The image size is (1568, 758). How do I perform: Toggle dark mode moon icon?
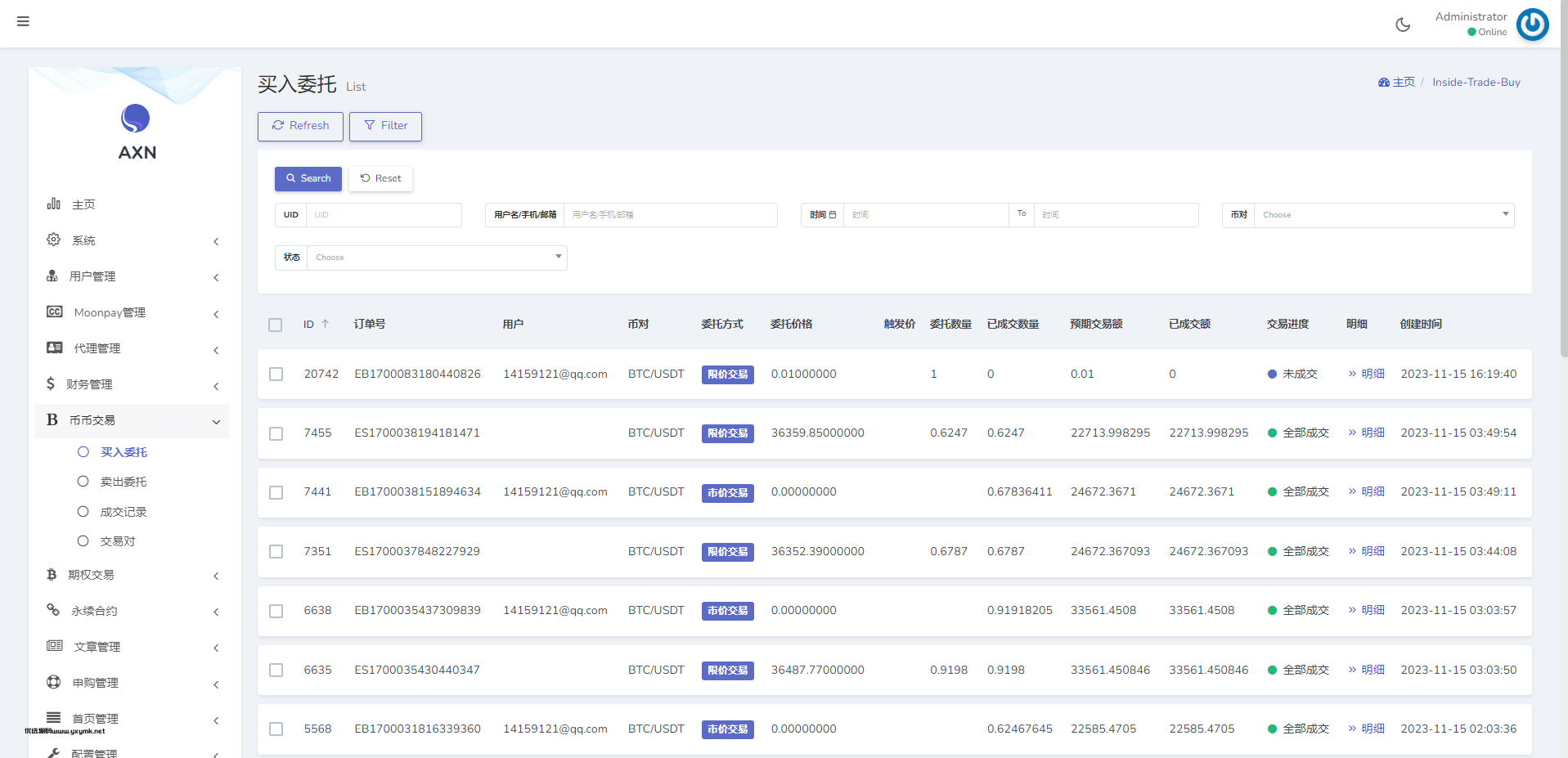(1403, 25)
